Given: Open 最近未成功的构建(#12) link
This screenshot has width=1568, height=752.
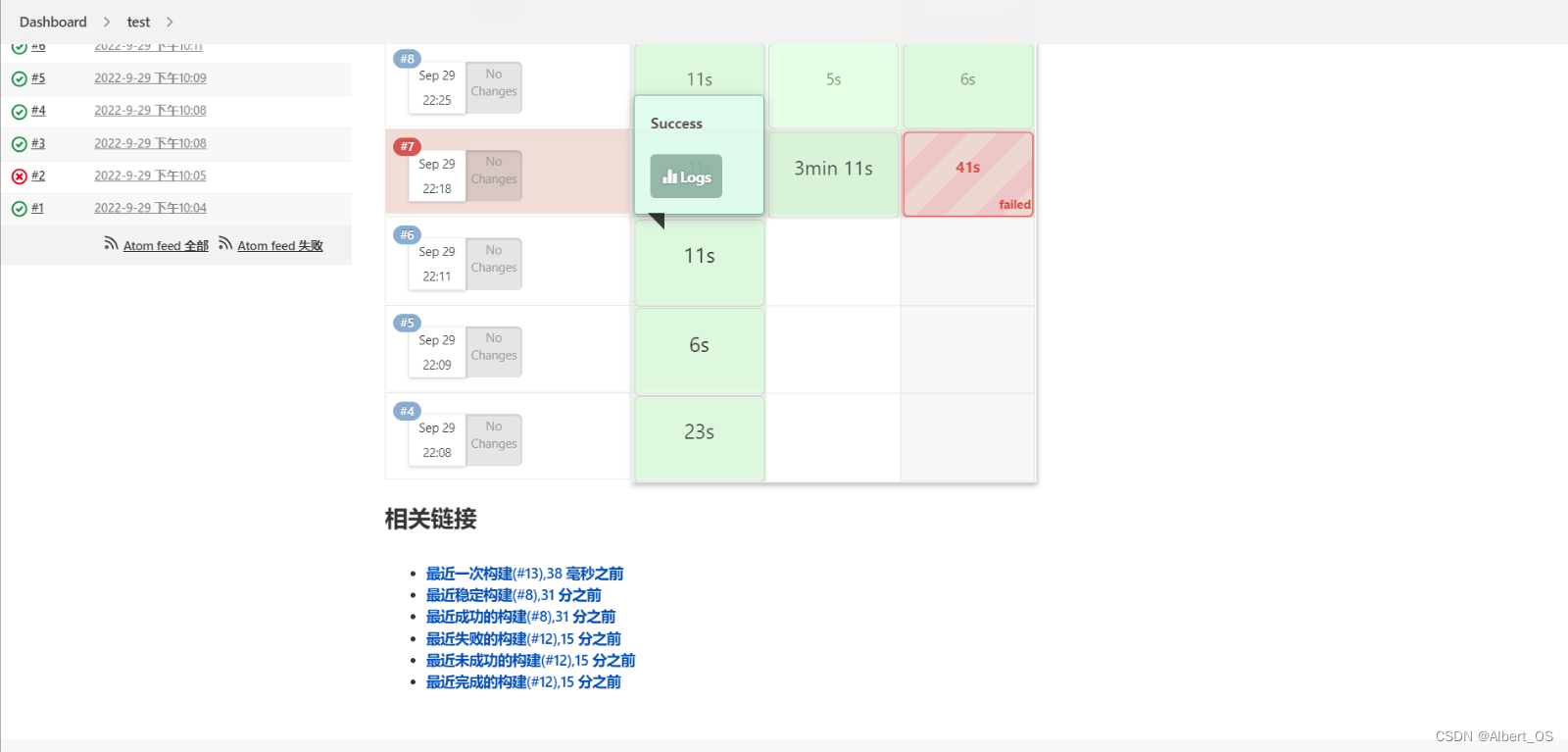Looking at the screenshot, I should (530, 661).
